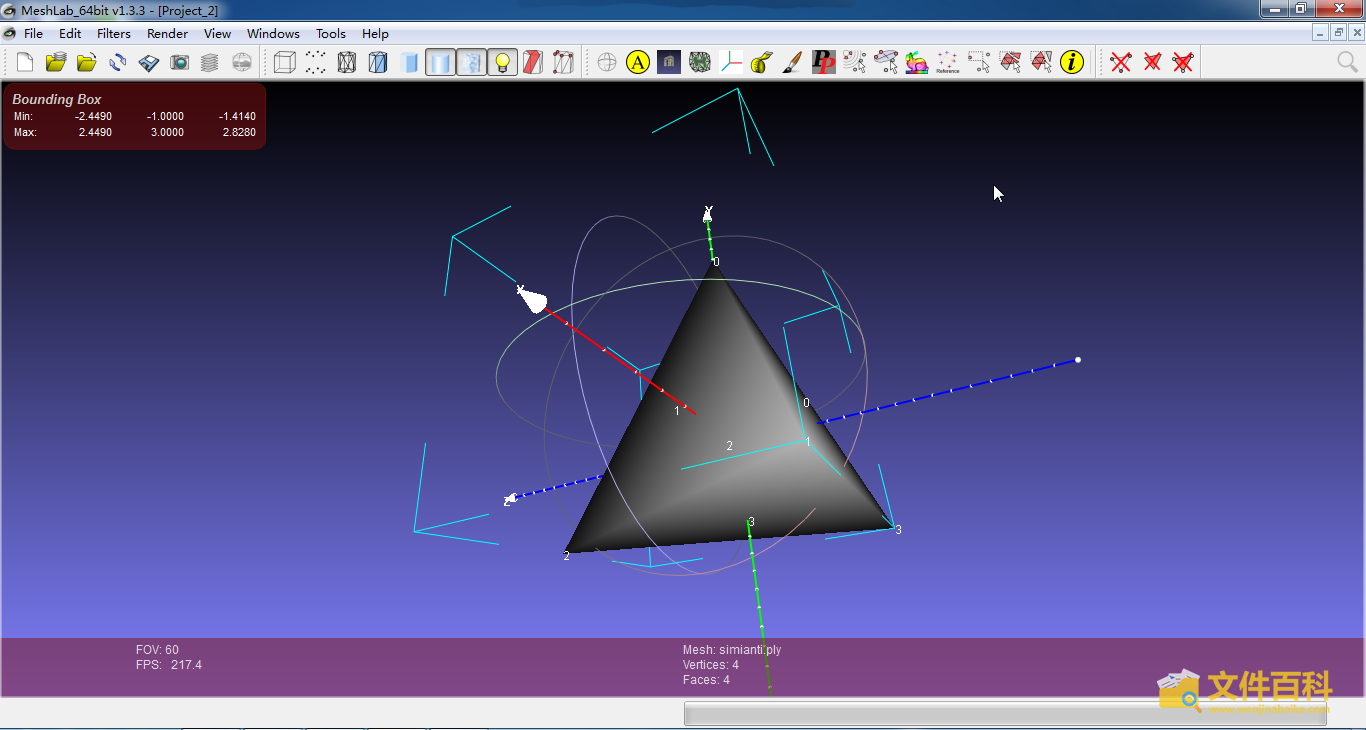1366x730 pixels.
Task: Delete selected vertices red X icon
Action: 1121,63
